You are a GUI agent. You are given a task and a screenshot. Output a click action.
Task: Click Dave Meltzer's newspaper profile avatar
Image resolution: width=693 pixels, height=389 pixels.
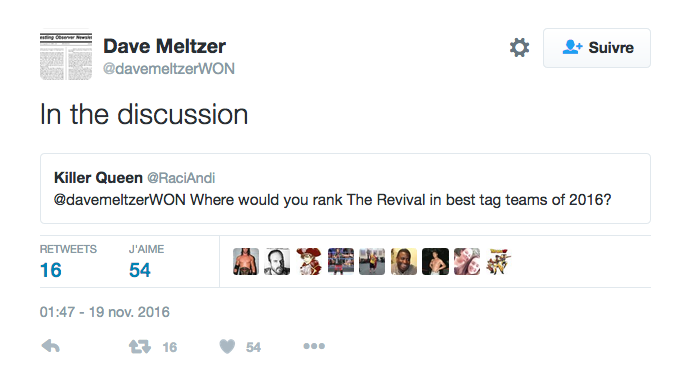(x=66, y=54)
